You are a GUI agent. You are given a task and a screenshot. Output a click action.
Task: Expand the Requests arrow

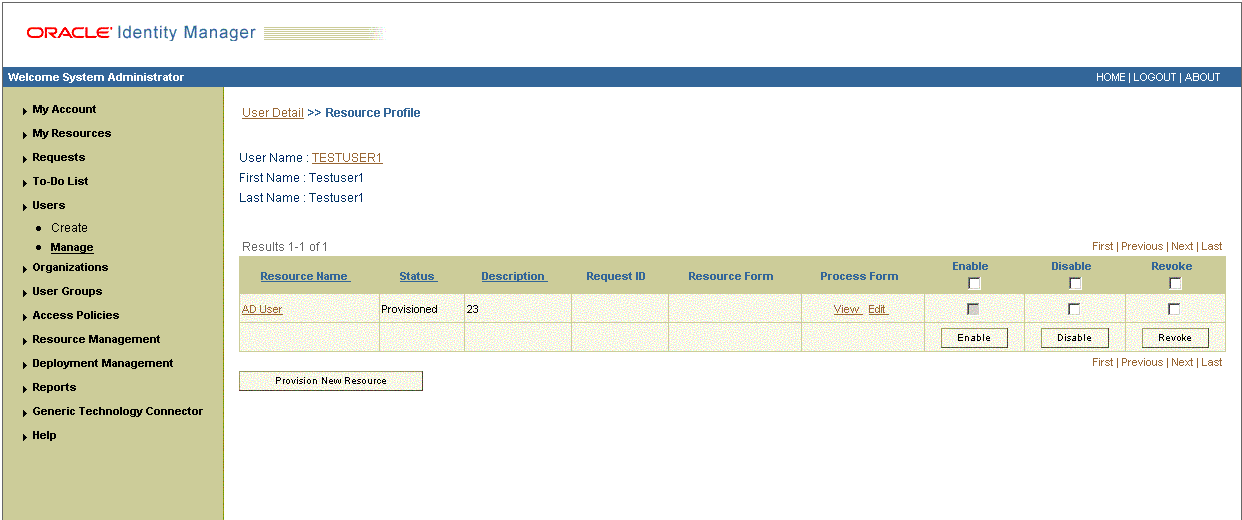[24, 159]
